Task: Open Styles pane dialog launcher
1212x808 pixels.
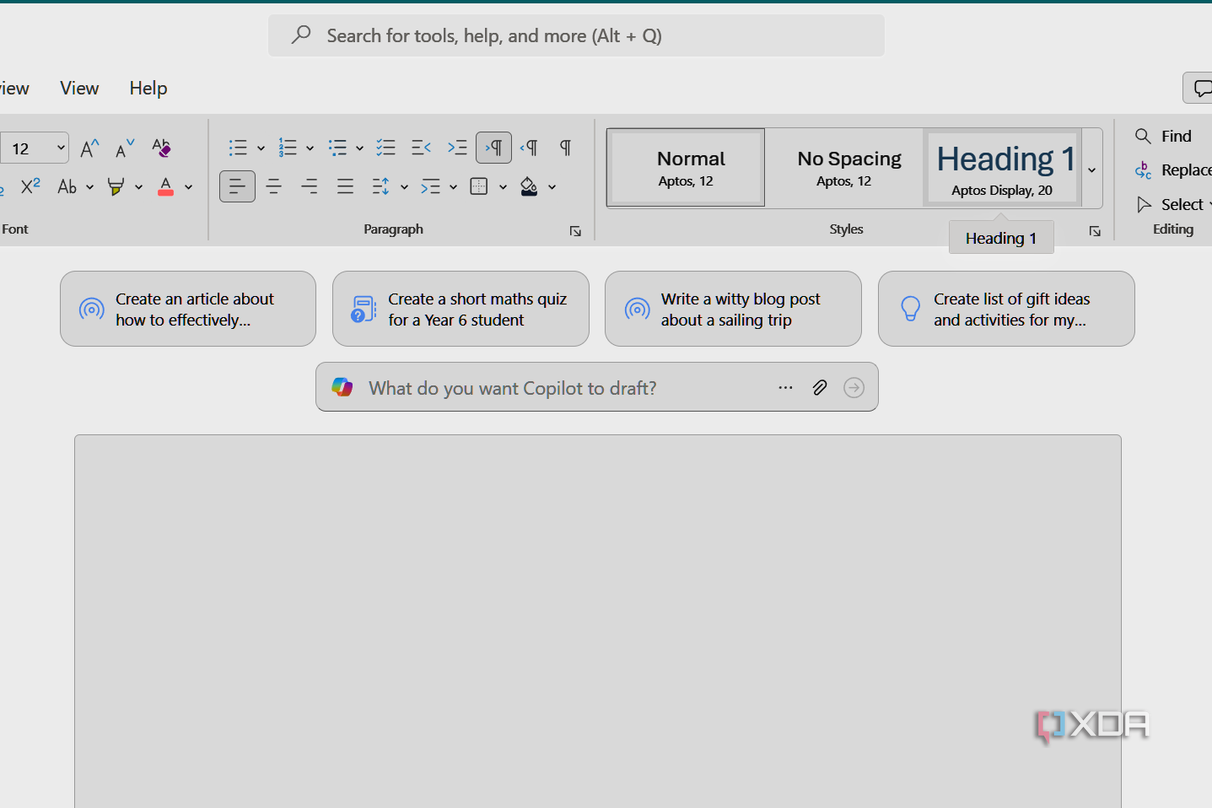Action: [1095, 231]
